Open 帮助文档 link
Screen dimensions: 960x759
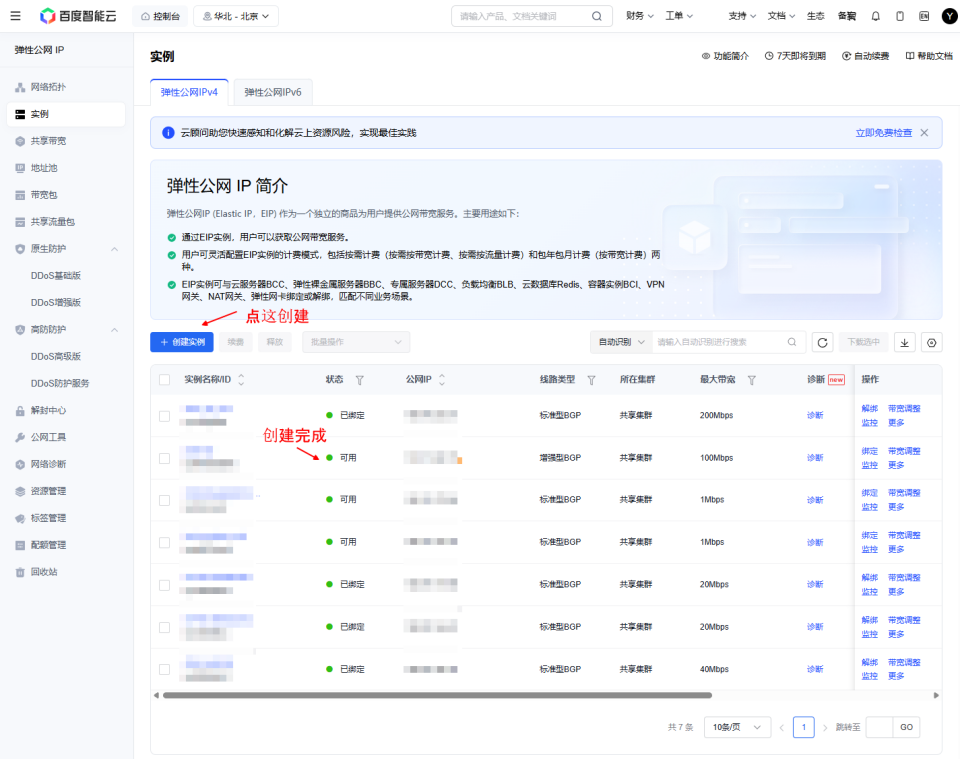929,56
